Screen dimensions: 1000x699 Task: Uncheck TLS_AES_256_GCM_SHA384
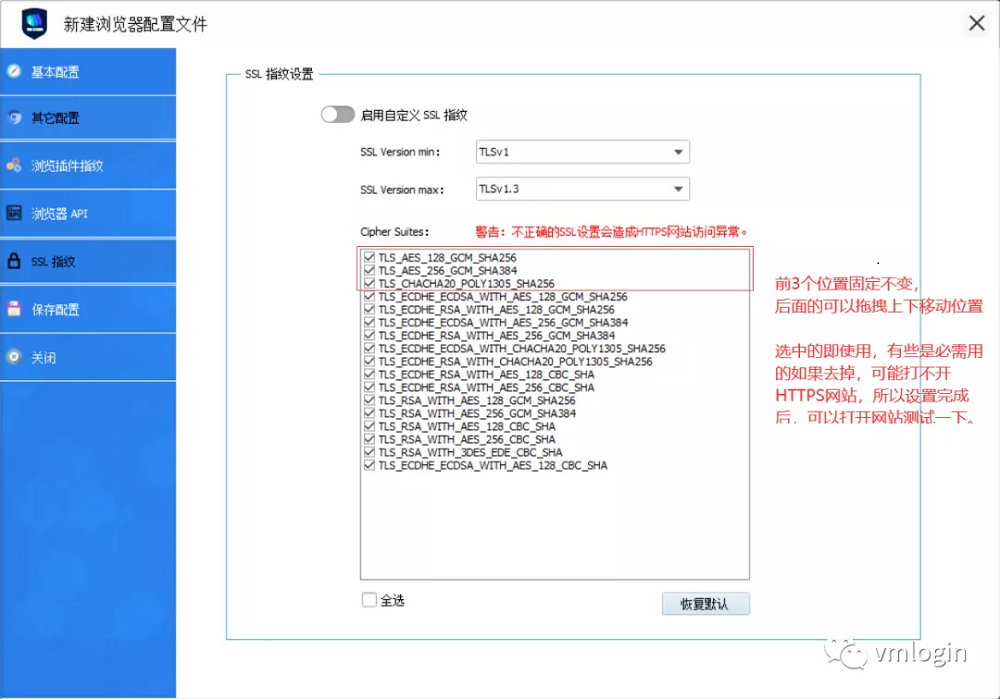(369, 270)
